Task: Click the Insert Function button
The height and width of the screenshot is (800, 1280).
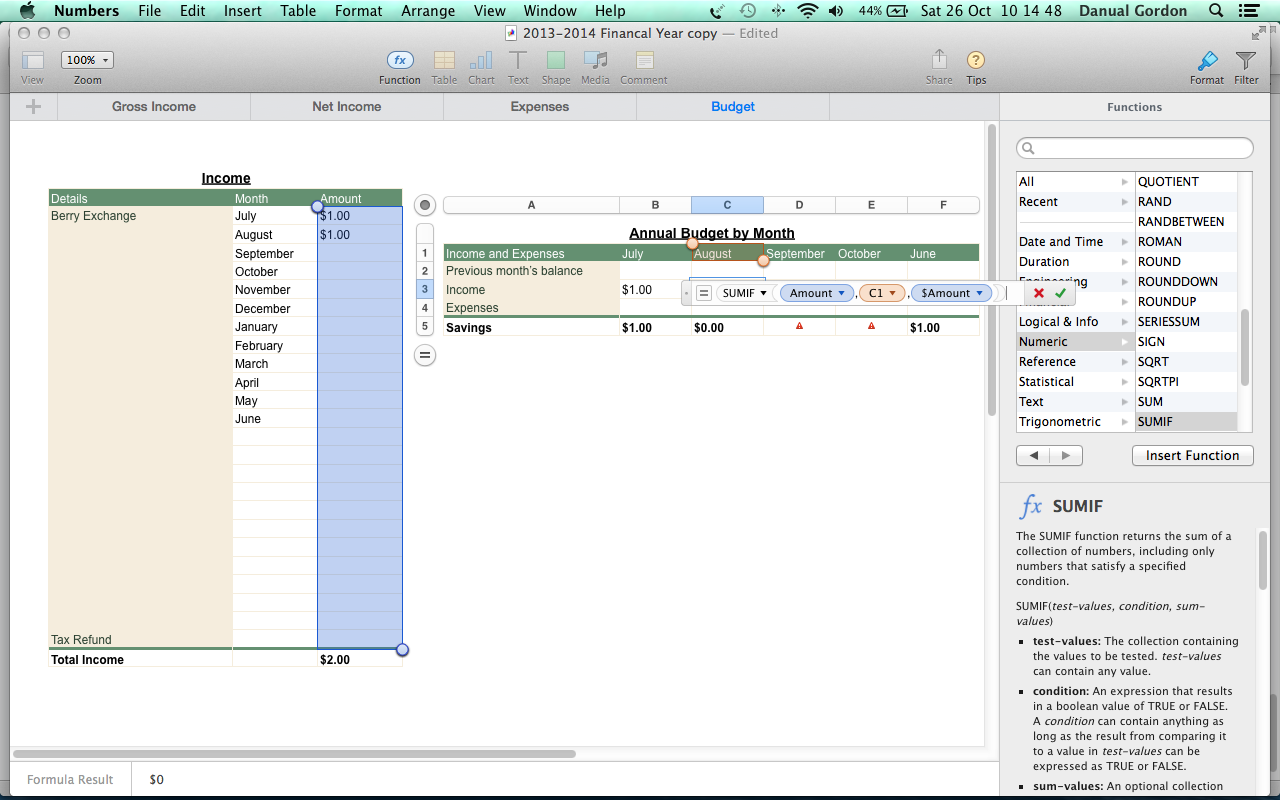Action: pos(1192,455)
